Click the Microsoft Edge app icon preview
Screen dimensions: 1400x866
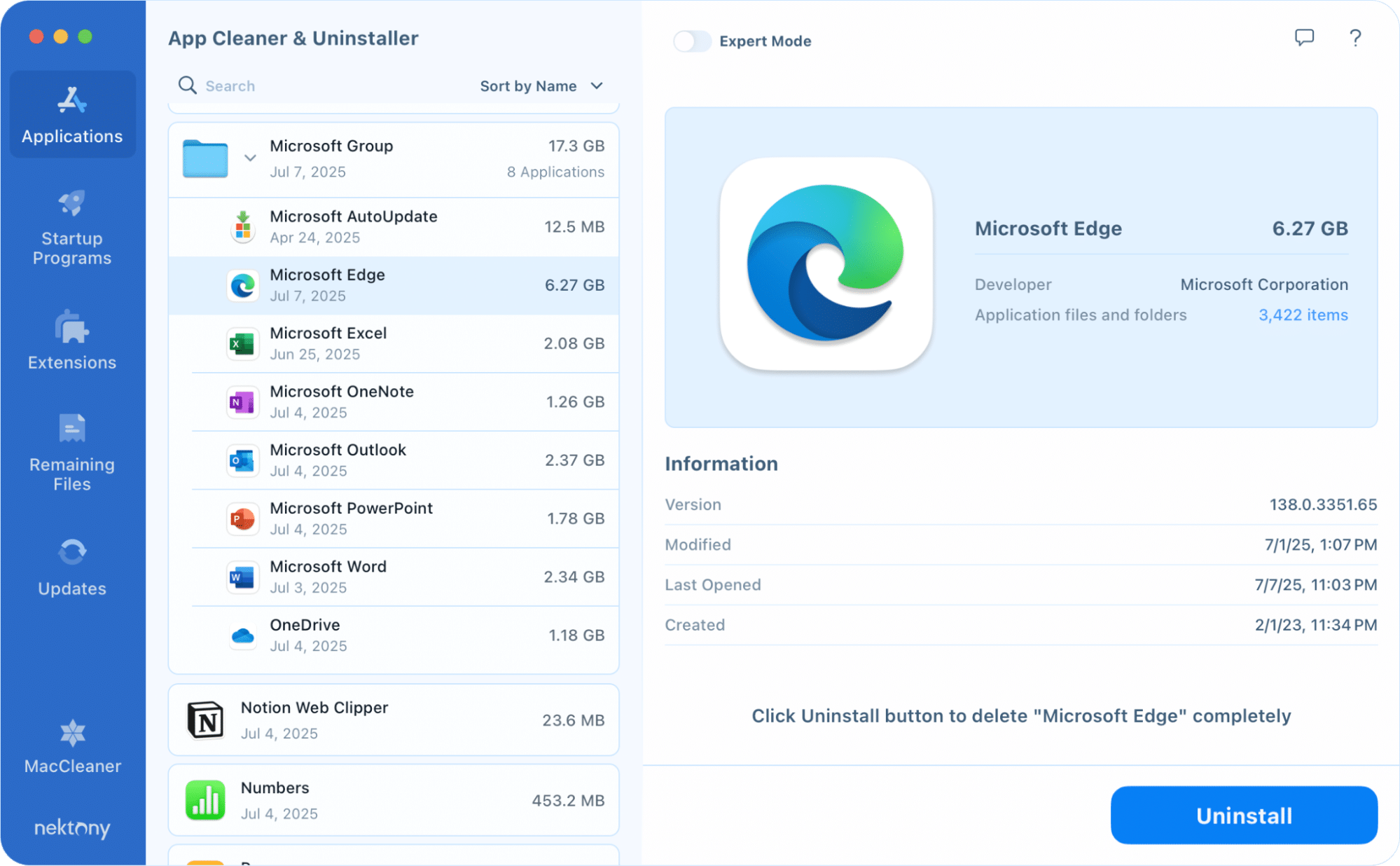coord(827,267)
